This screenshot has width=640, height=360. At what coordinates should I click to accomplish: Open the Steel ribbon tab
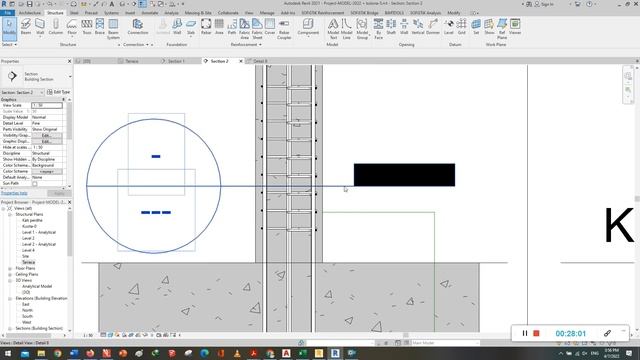74,13
